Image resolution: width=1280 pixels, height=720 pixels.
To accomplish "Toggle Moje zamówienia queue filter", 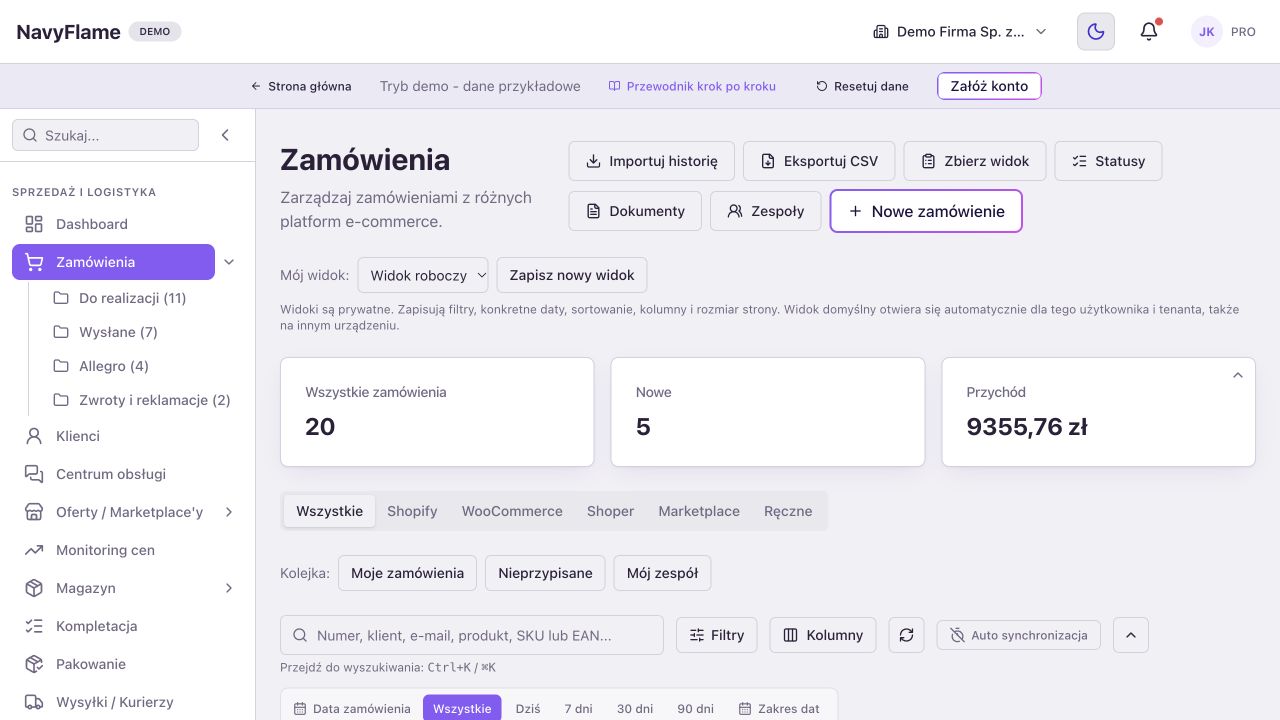I will 407,573.
